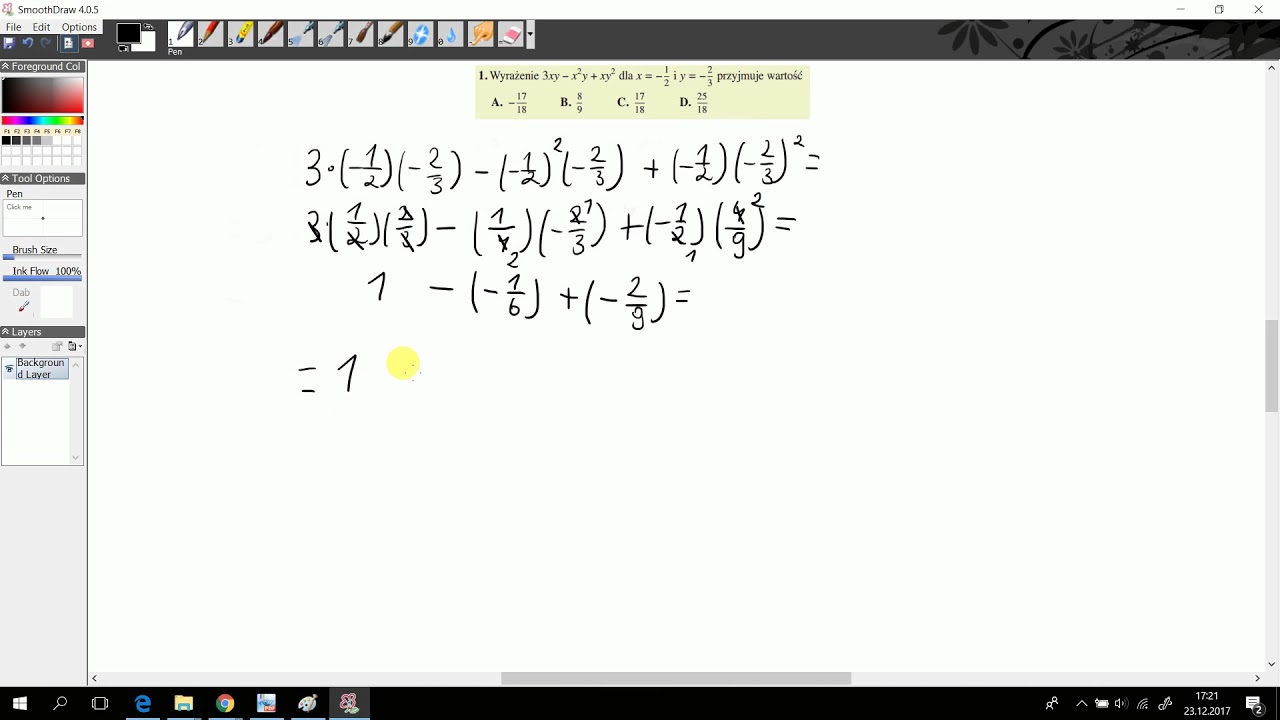Screen dimensions: 1280x720
Task: Click the layers list scroll down arrow
Action: pos(76,458)
